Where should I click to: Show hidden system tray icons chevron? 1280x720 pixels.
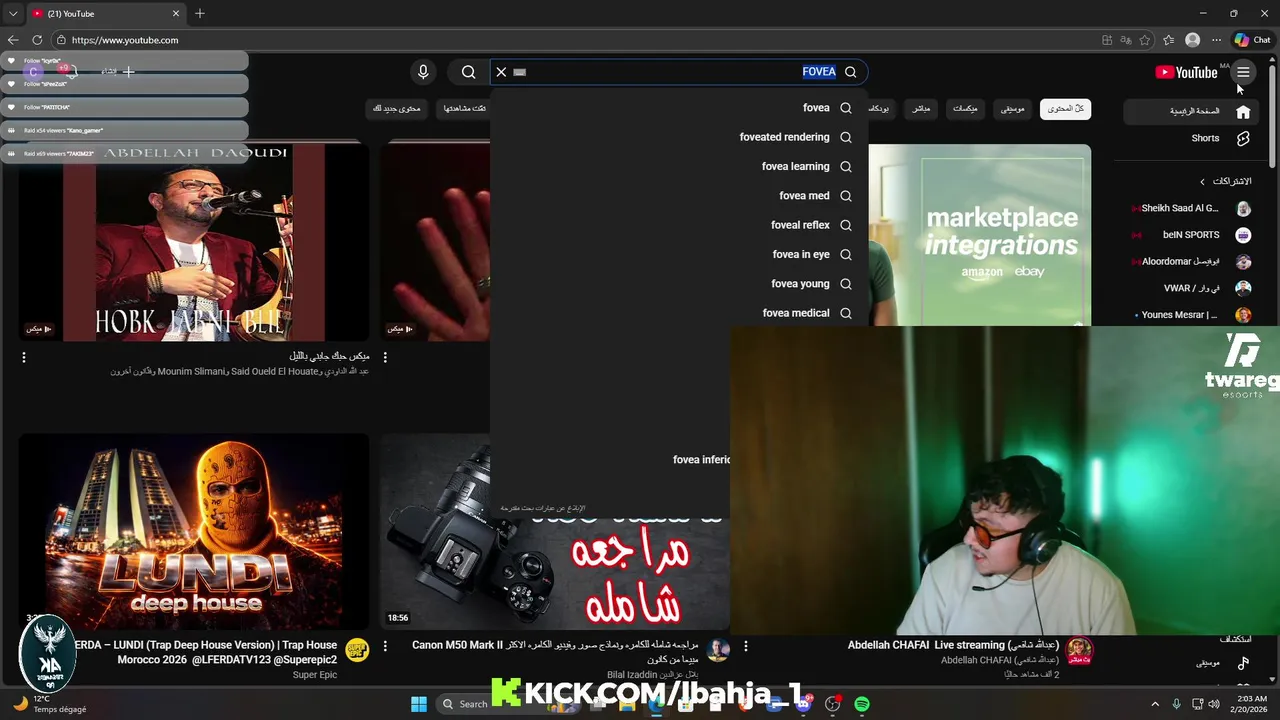click(x=1155, y=704)
